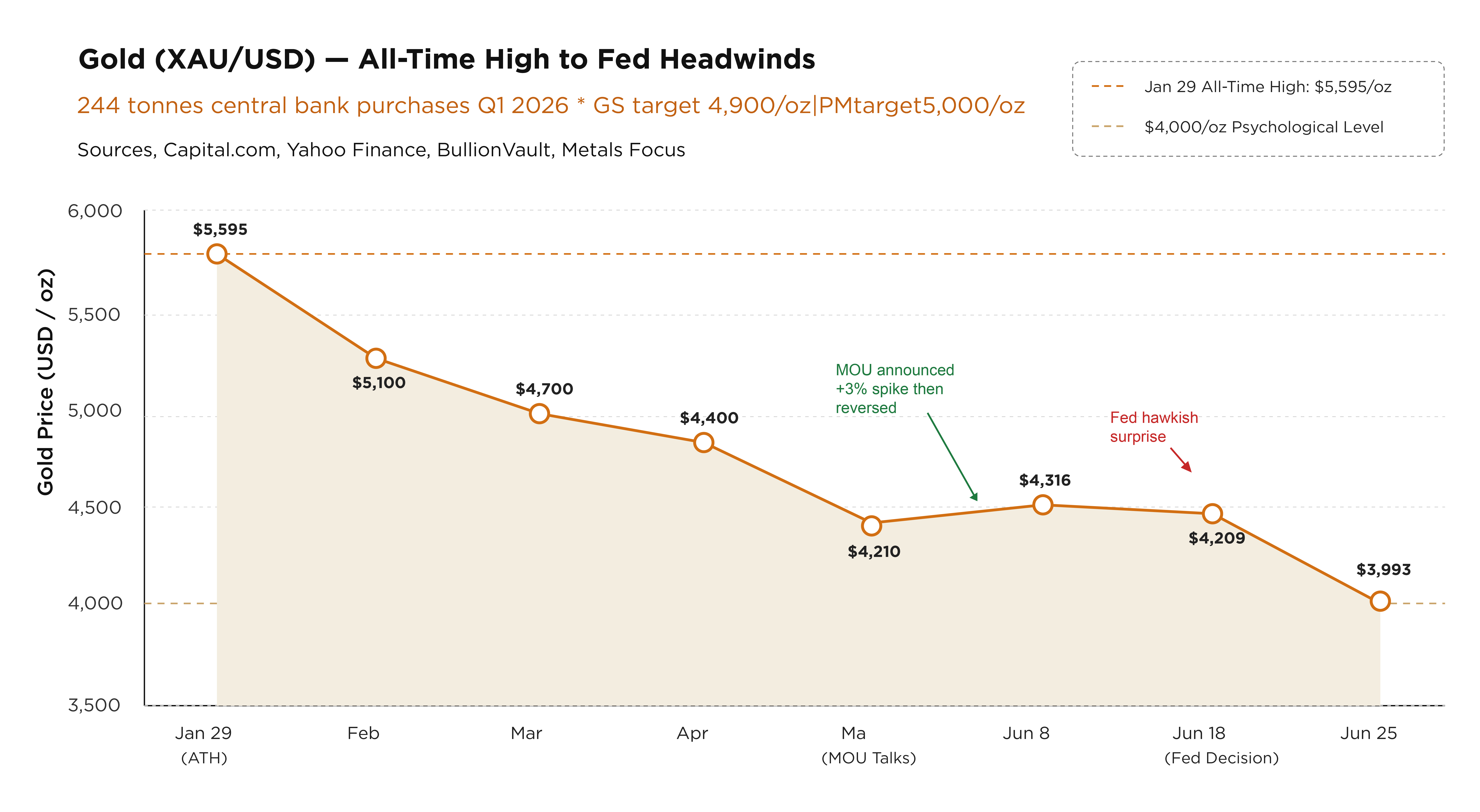The height and width of the screenshot is (812, 1480).
Task: Click the Gold Price (USD / oz) axis title
Action: coord(45,382)
